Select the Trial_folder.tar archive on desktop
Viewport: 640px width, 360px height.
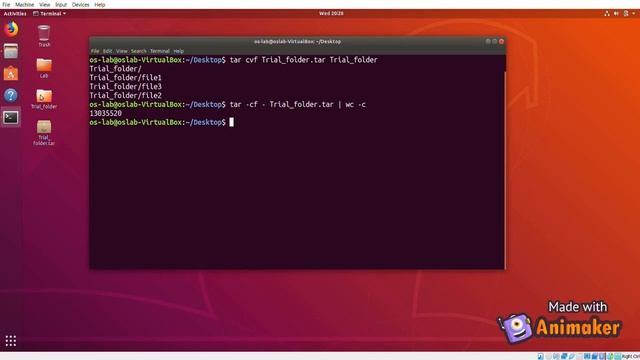coord(44,133)
